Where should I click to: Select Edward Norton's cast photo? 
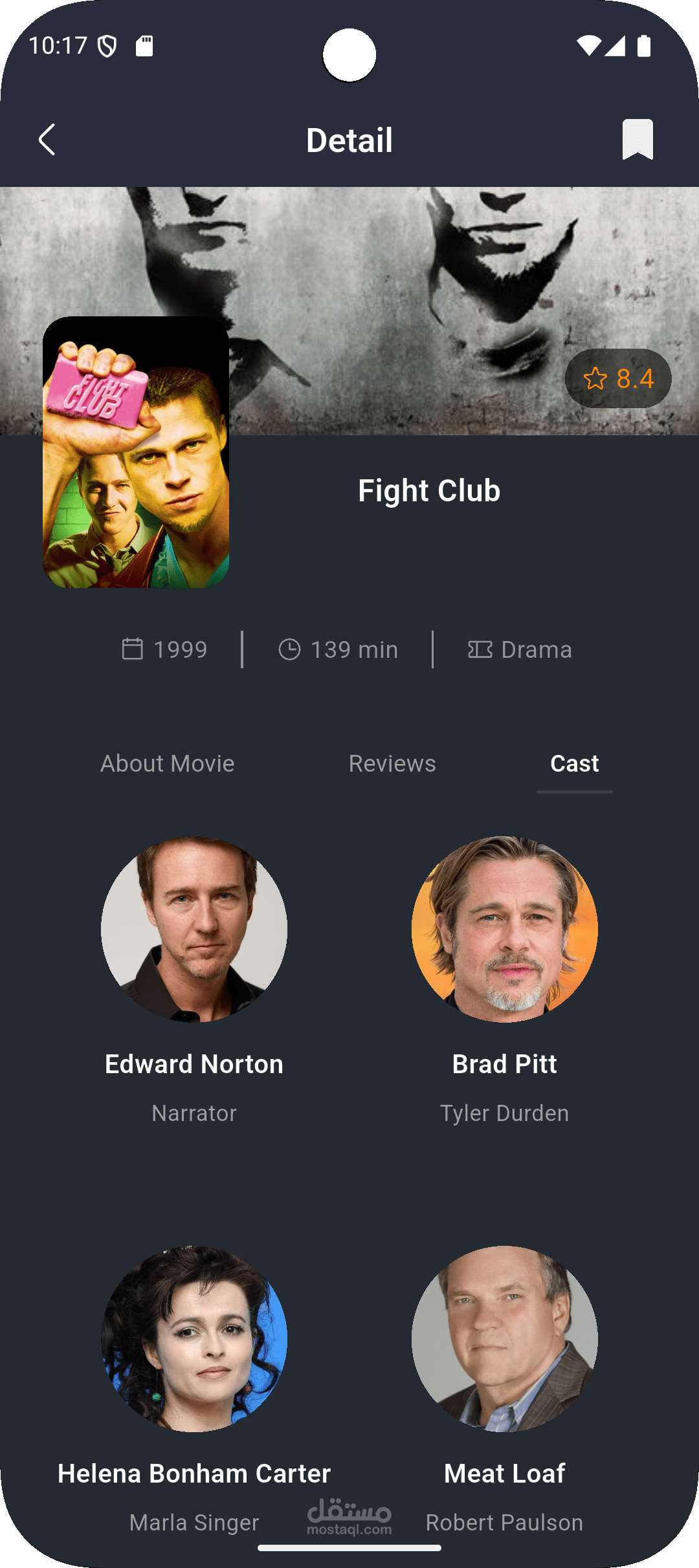(x=194, y=930)
